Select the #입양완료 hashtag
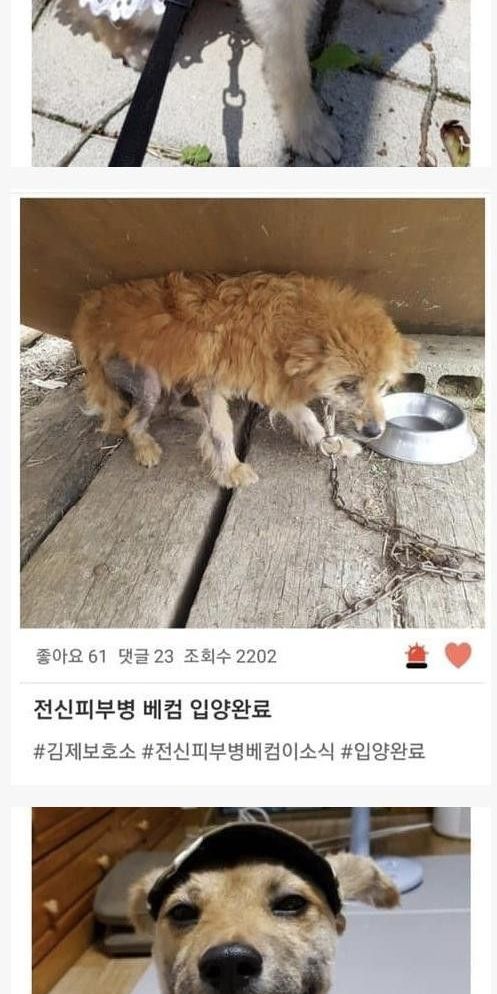Image resolution: width=497 pixels, height=994 pixels. coord(383,752)
